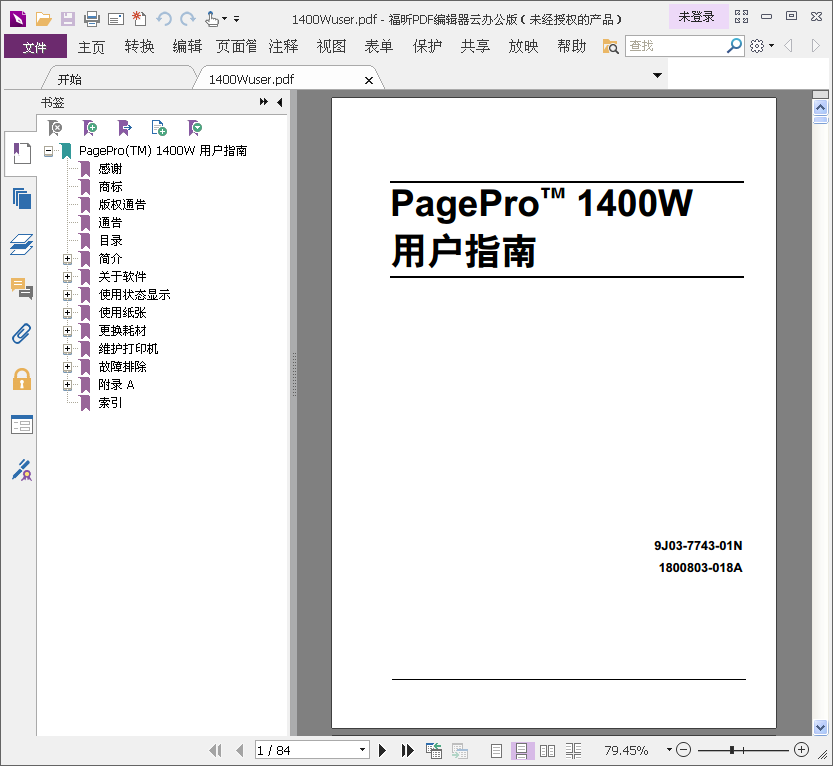Viewport: 833px width, 766px height.
Task: Go to the next page
Action: [382, 750]
